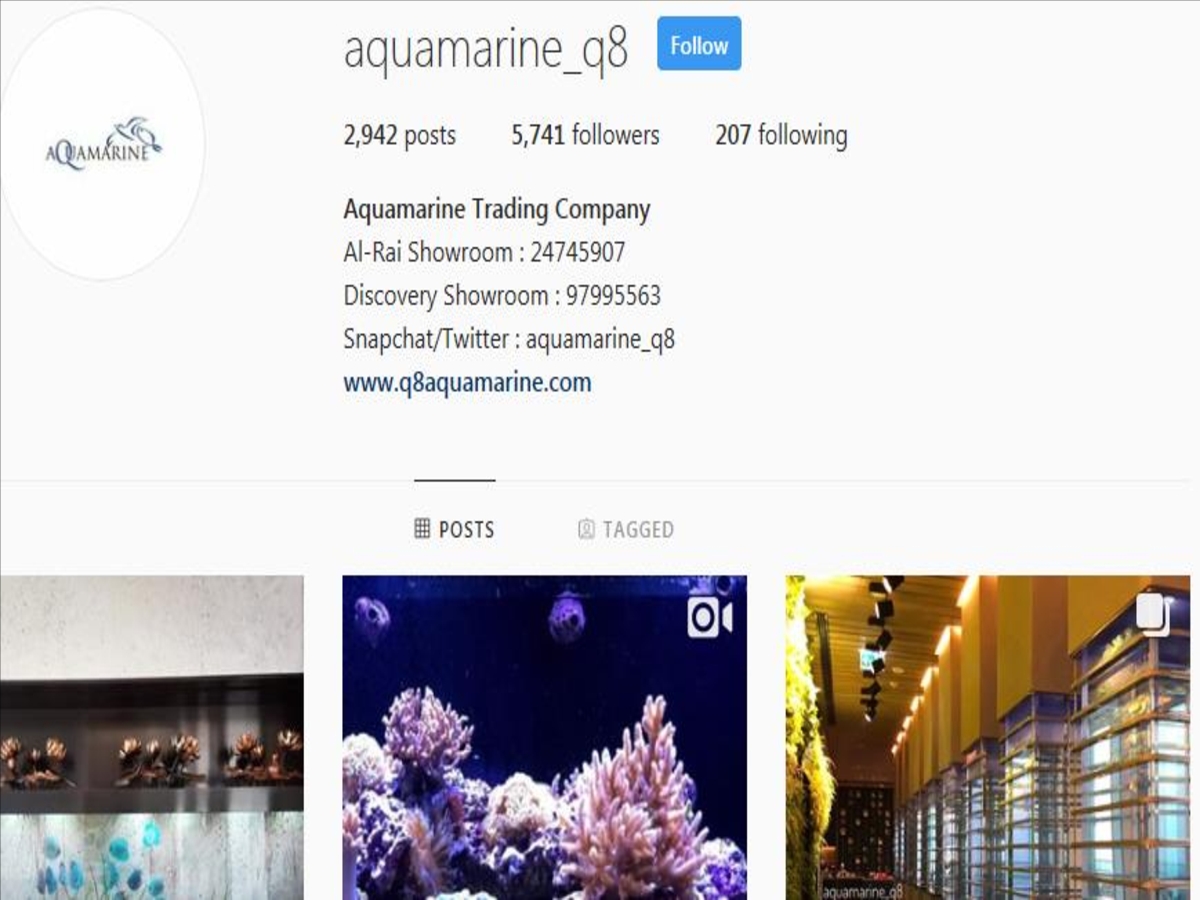Click the video camera icon on coral post

click(710, 618)
